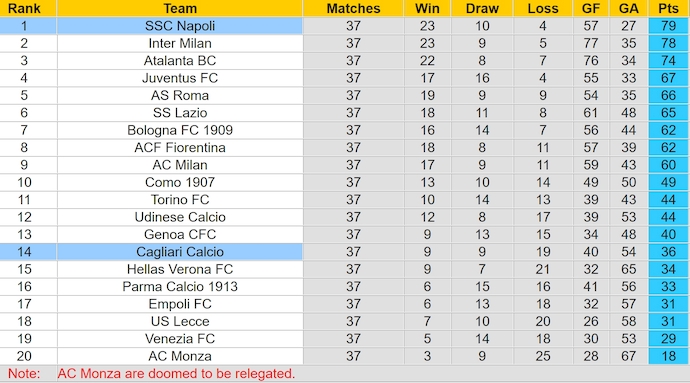
Task: Select Atalanta BC in the table
Action: point(180,61)
